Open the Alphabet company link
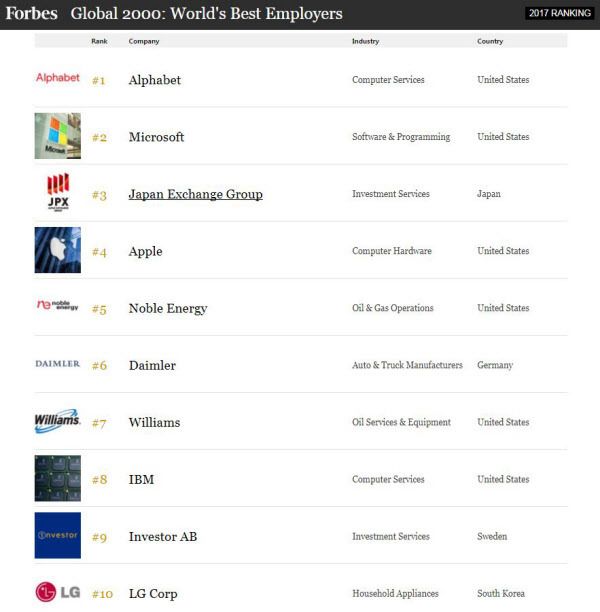 click(155, 80)
